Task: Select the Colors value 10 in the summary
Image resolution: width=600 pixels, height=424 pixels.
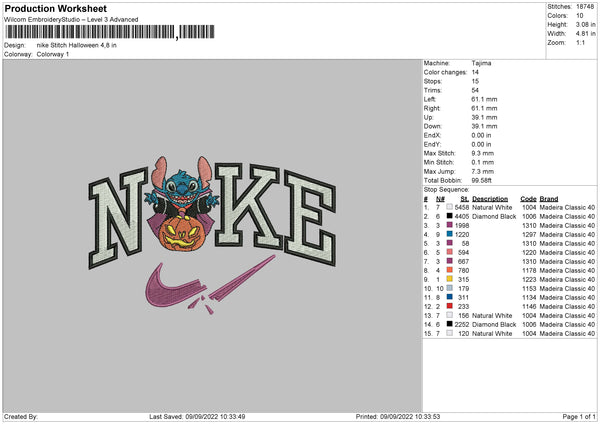Action: tap(580, 16)
